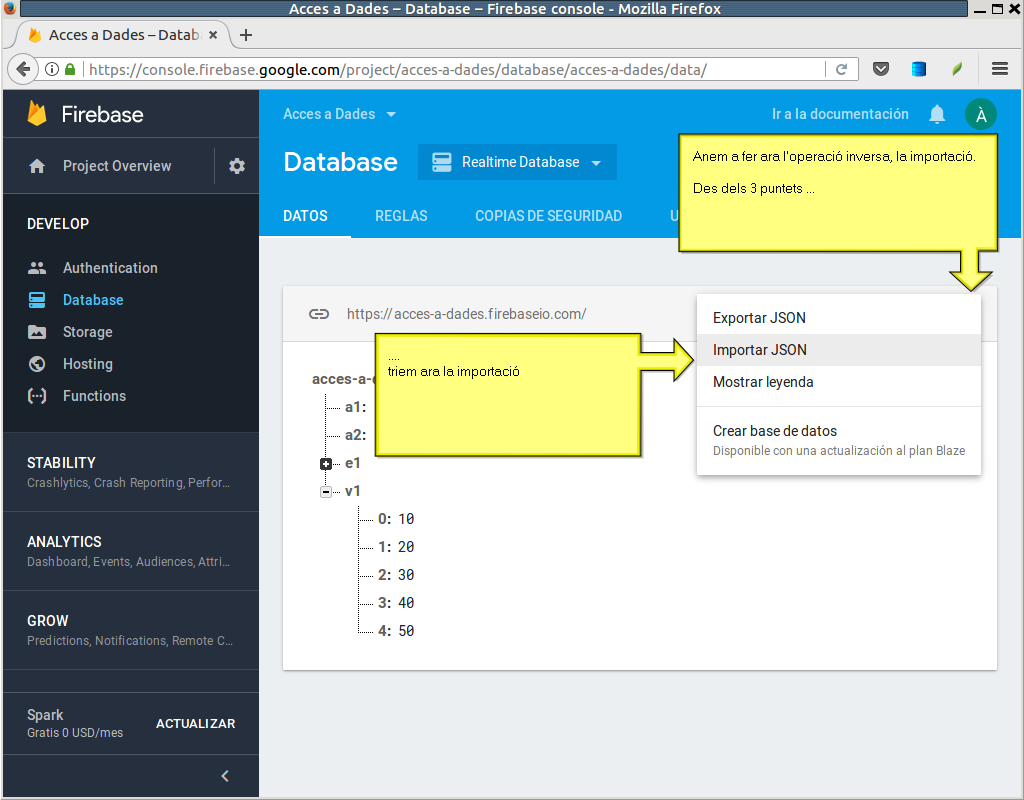
Task: Click the Spark plan label
Action: (x=45, y=715)
